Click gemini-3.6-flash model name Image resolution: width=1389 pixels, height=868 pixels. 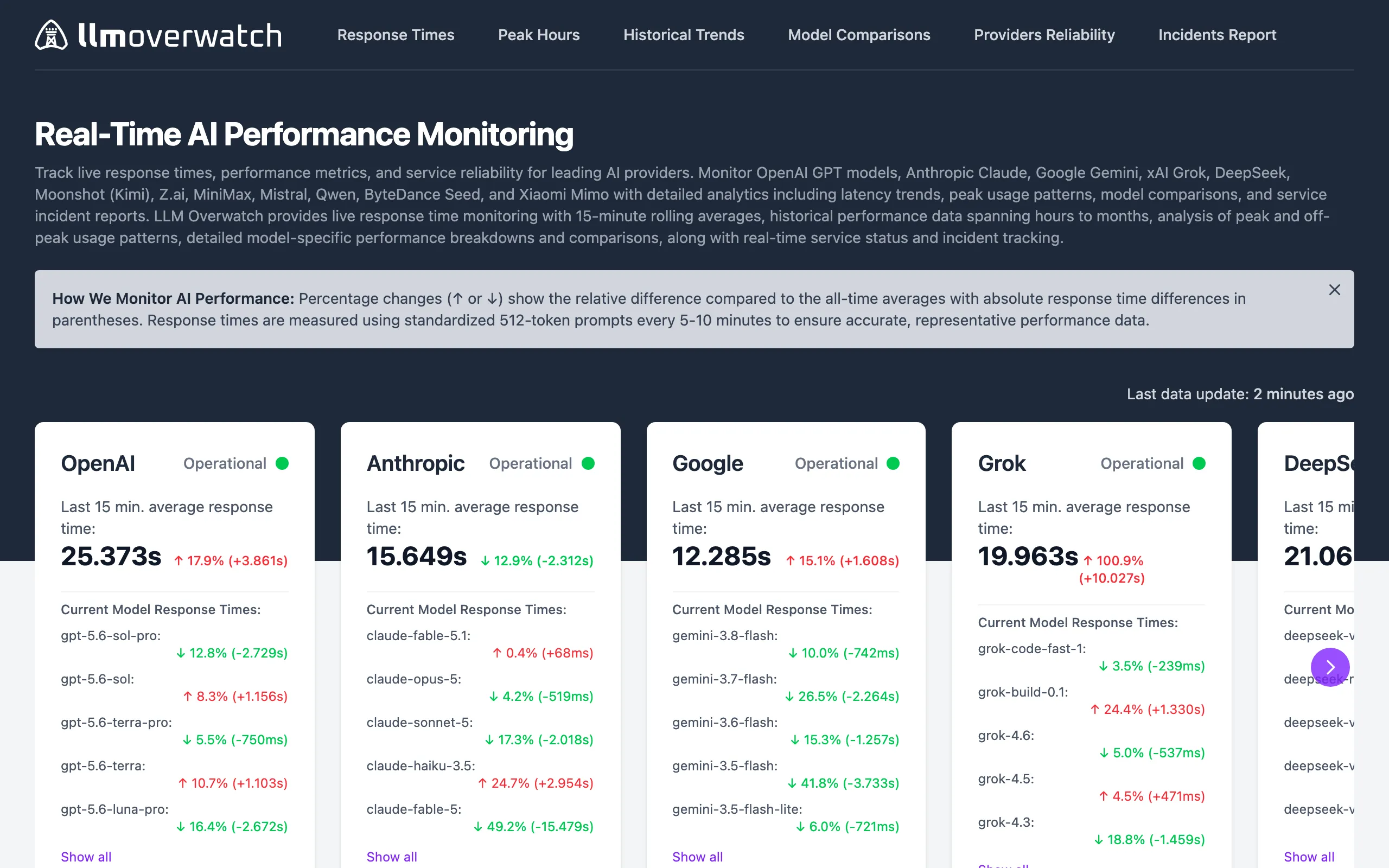[725, 722]
